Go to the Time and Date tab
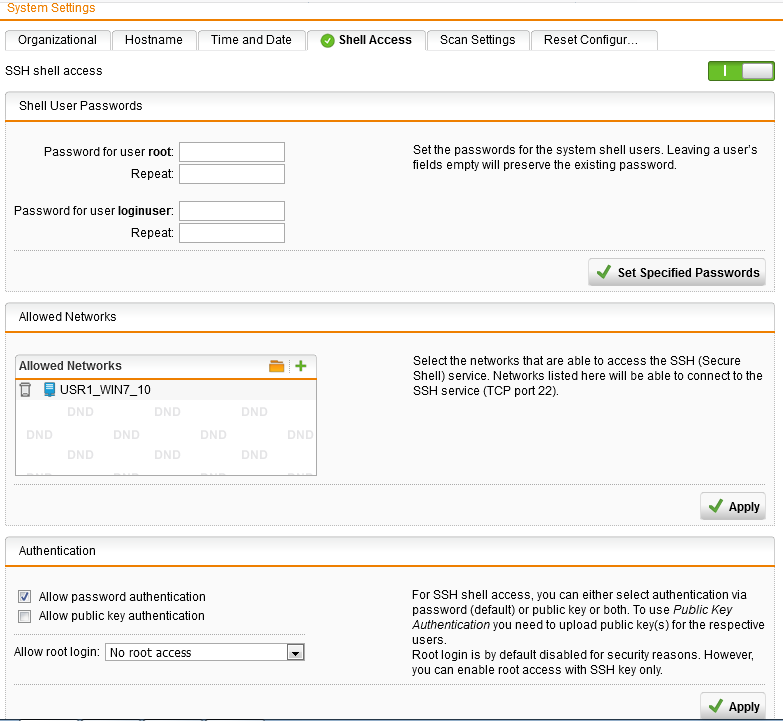 pyautogui.click(x=251, y=40)
